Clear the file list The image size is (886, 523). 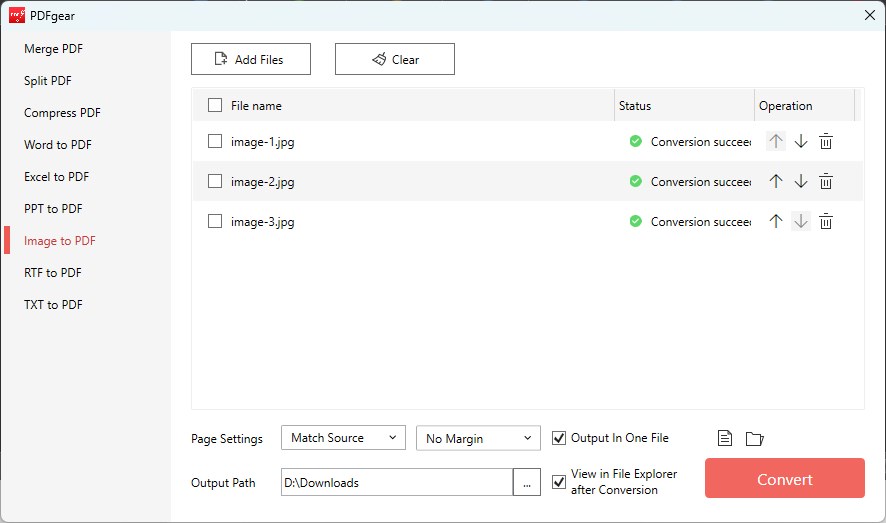coord(395,59)
